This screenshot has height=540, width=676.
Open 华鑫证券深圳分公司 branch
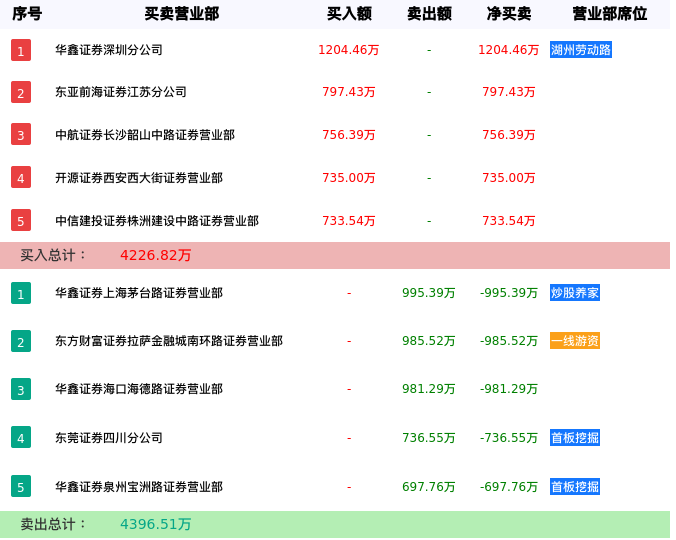(x=109, y=50)
